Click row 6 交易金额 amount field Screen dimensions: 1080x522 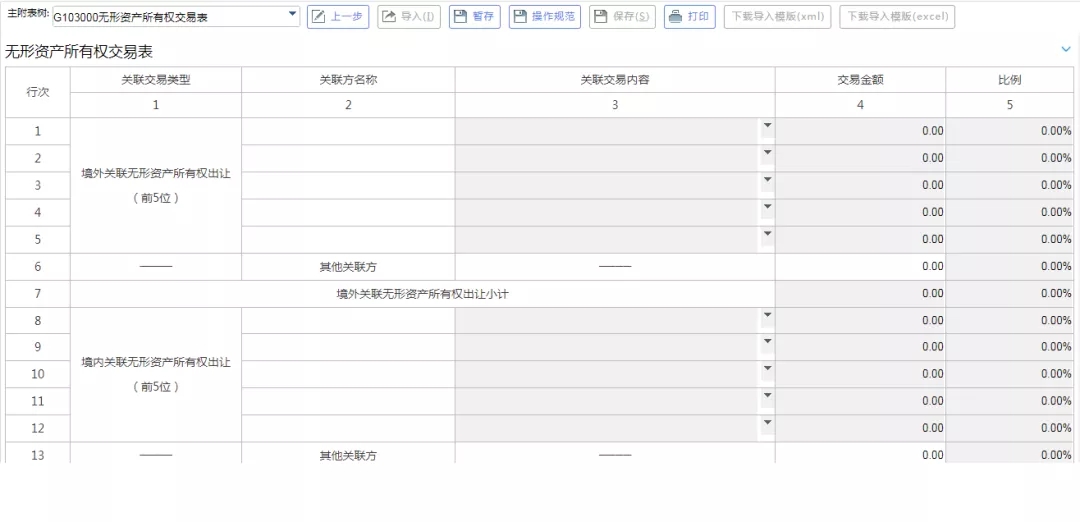click(x=860, y=266)
